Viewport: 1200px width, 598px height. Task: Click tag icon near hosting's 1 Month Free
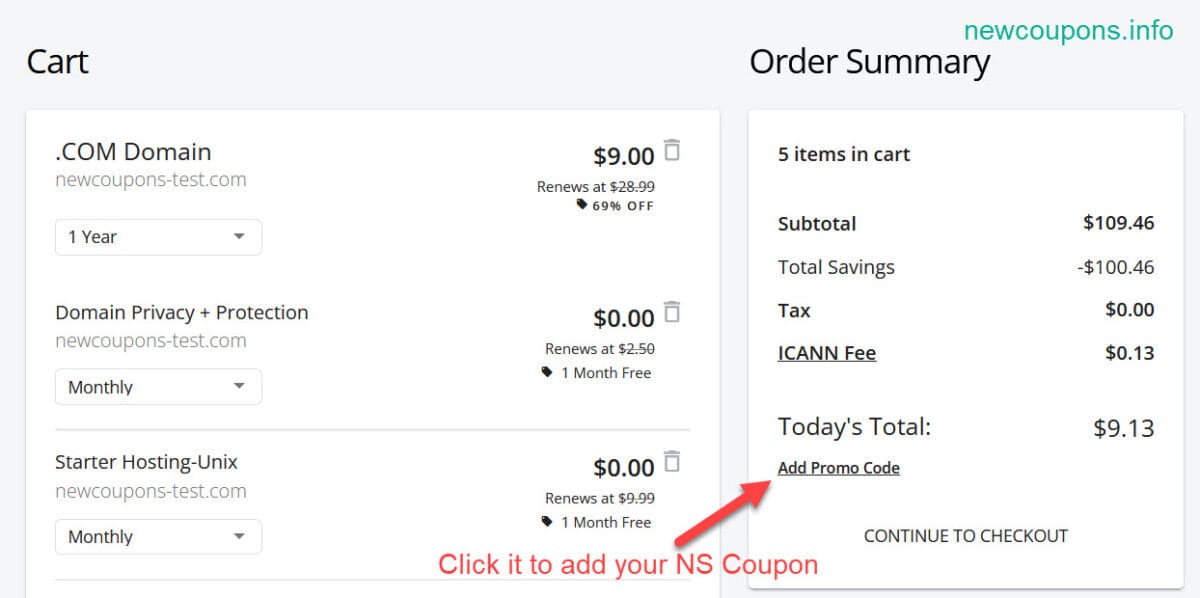545,522
